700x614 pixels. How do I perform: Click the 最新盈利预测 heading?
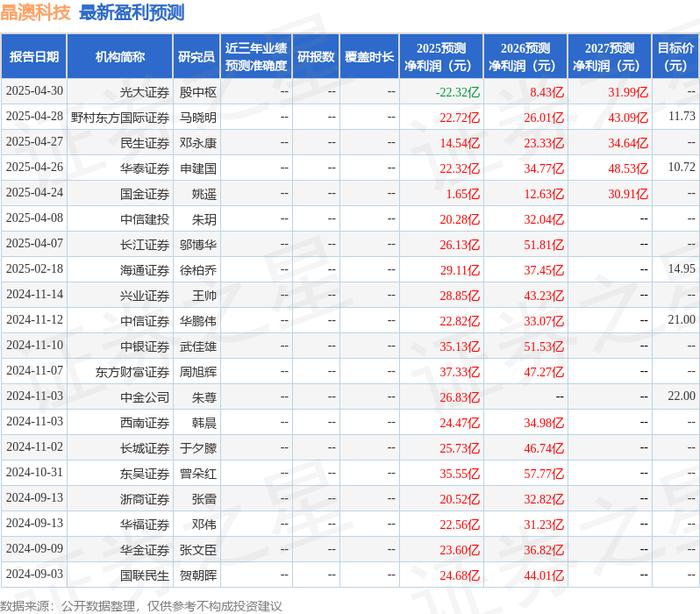click(x=132, y=13)
